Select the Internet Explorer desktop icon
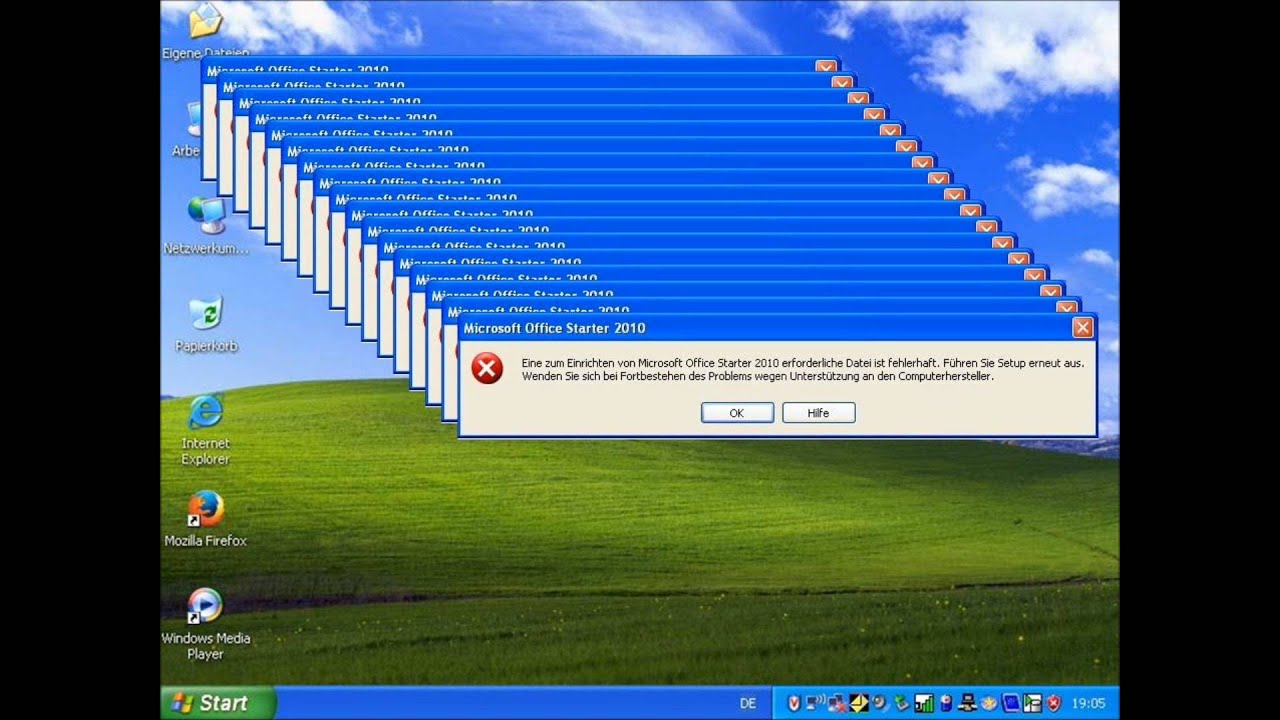Image resolution: width=1280 pixels, height=720 pixels. coord(205,428)
